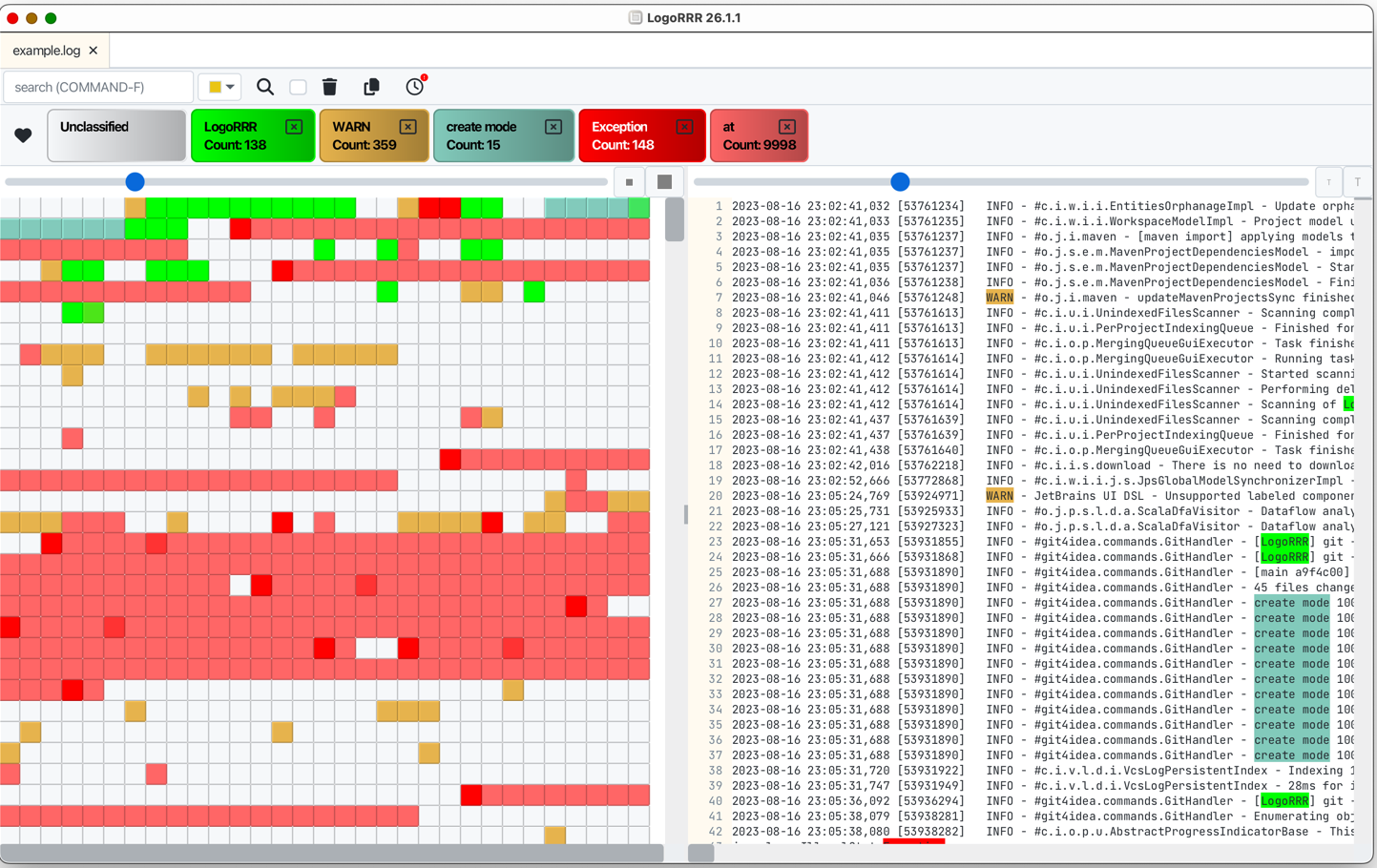Toggle the create mode filter, count 15
Viewport: 1377px width, 868px height.
[504, 135]
